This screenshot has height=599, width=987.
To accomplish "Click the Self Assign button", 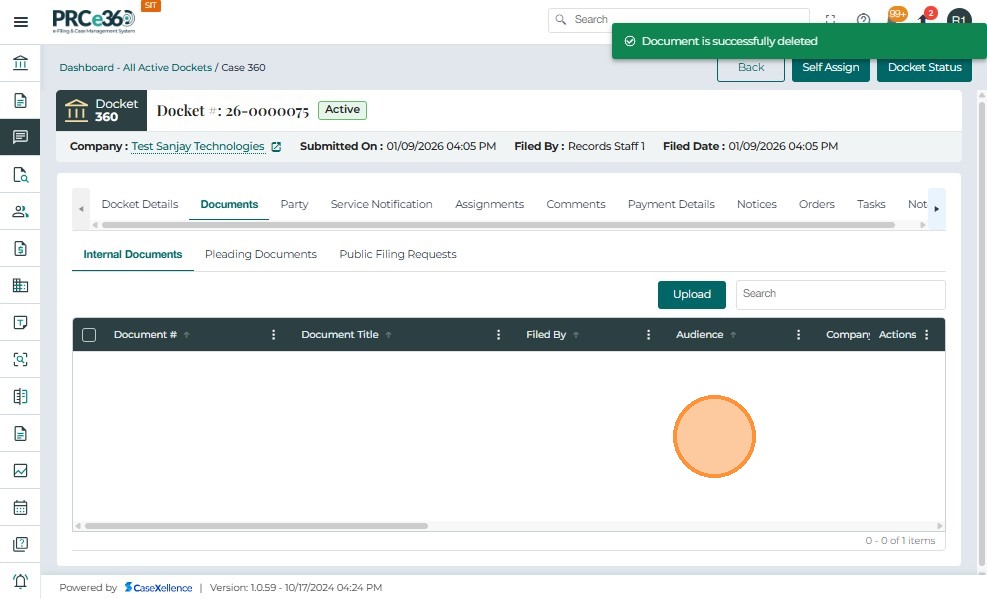I will coord(830,67).
